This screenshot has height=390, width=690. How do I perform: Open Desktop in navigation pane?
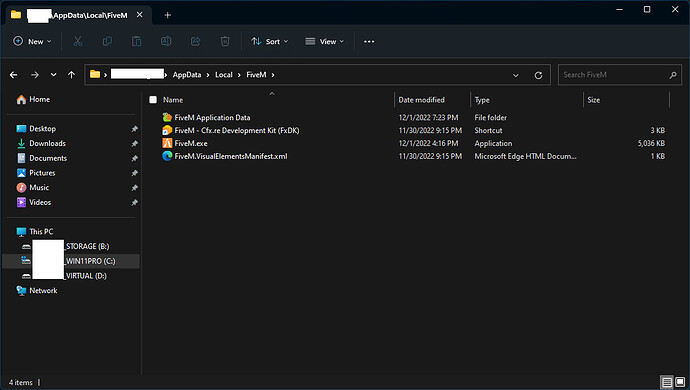coord(42,129)
